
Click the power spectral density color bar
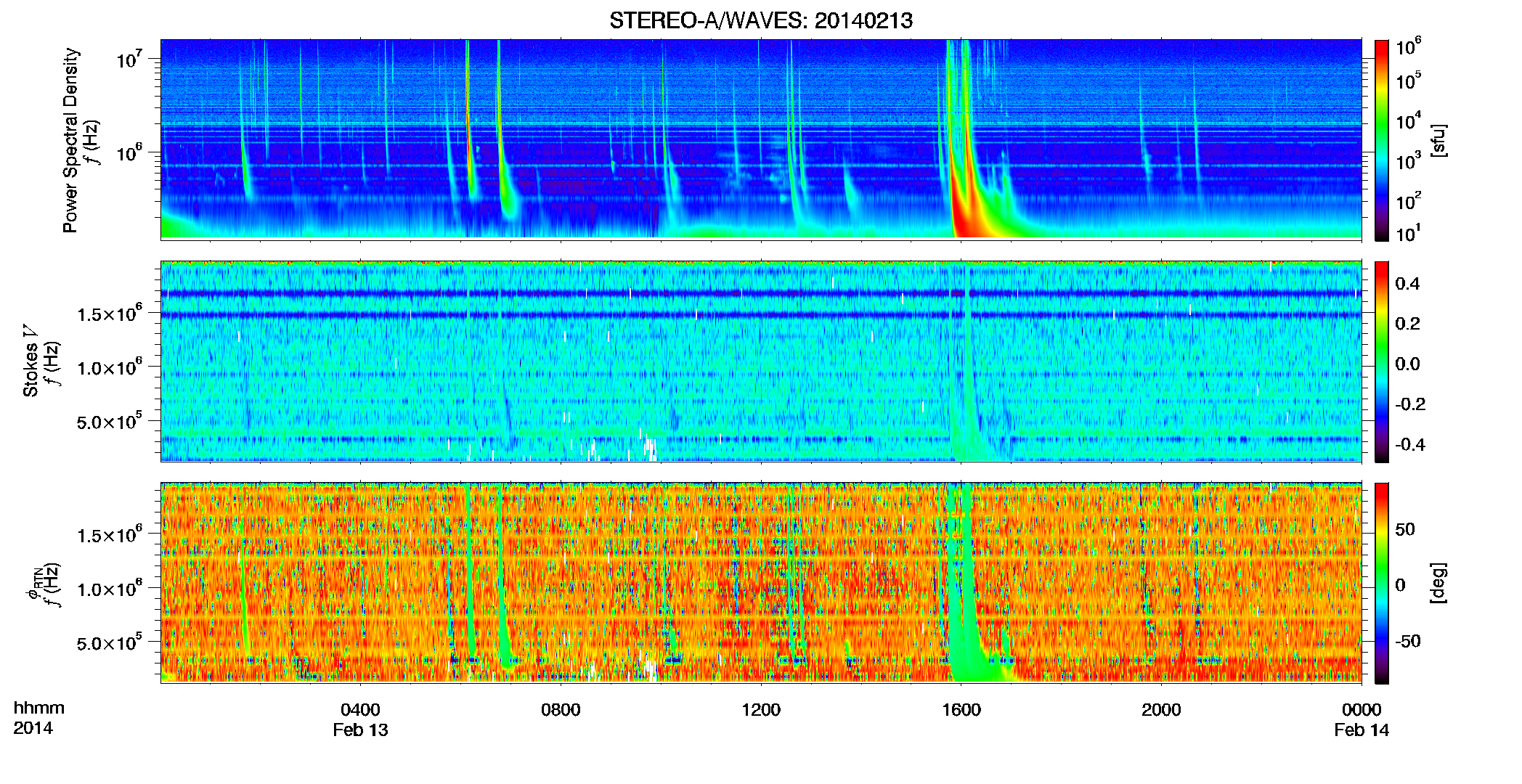tap(1382, 140)
